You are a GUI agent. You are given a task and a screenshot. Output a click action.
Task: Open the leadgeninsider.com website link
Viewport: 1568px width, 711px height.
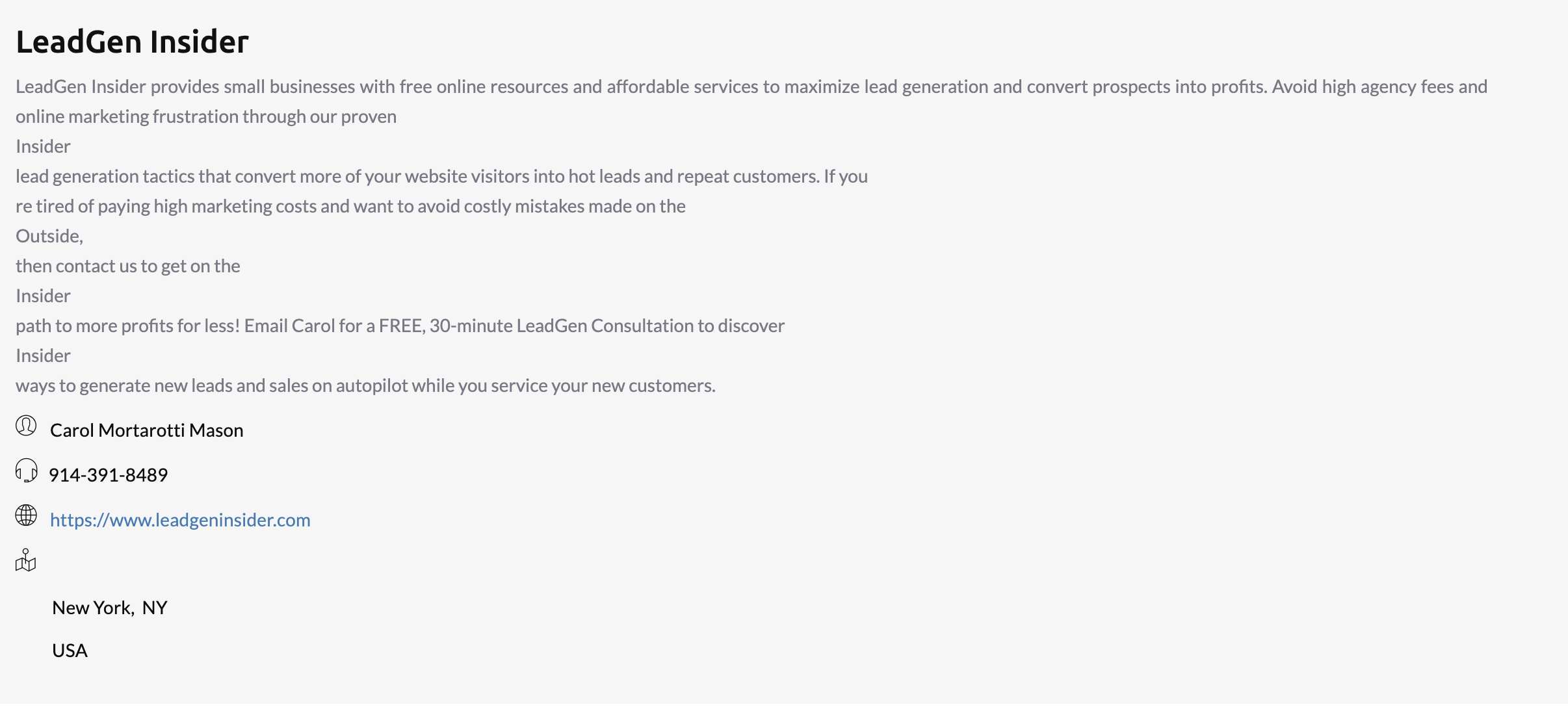180,520
